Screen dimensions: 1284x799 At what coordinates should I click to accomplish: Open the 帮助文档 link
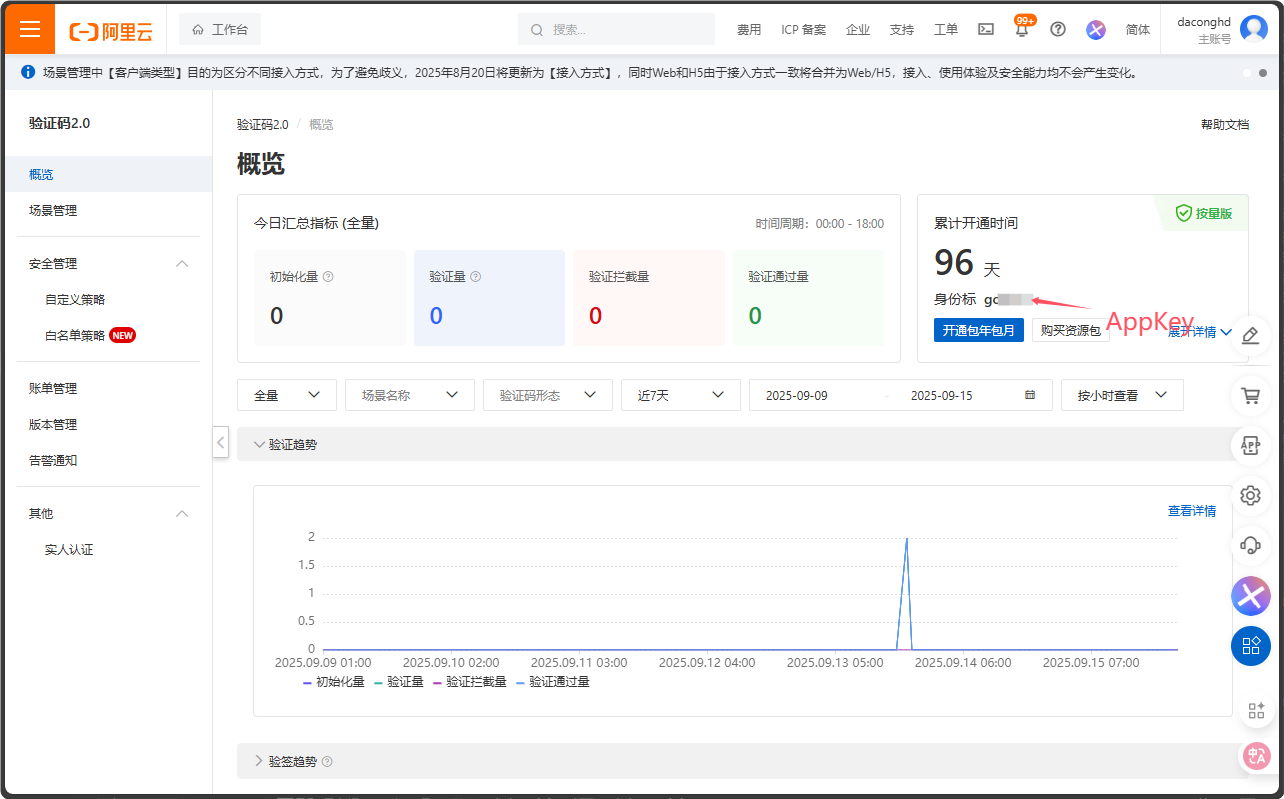coord(1226,124)
